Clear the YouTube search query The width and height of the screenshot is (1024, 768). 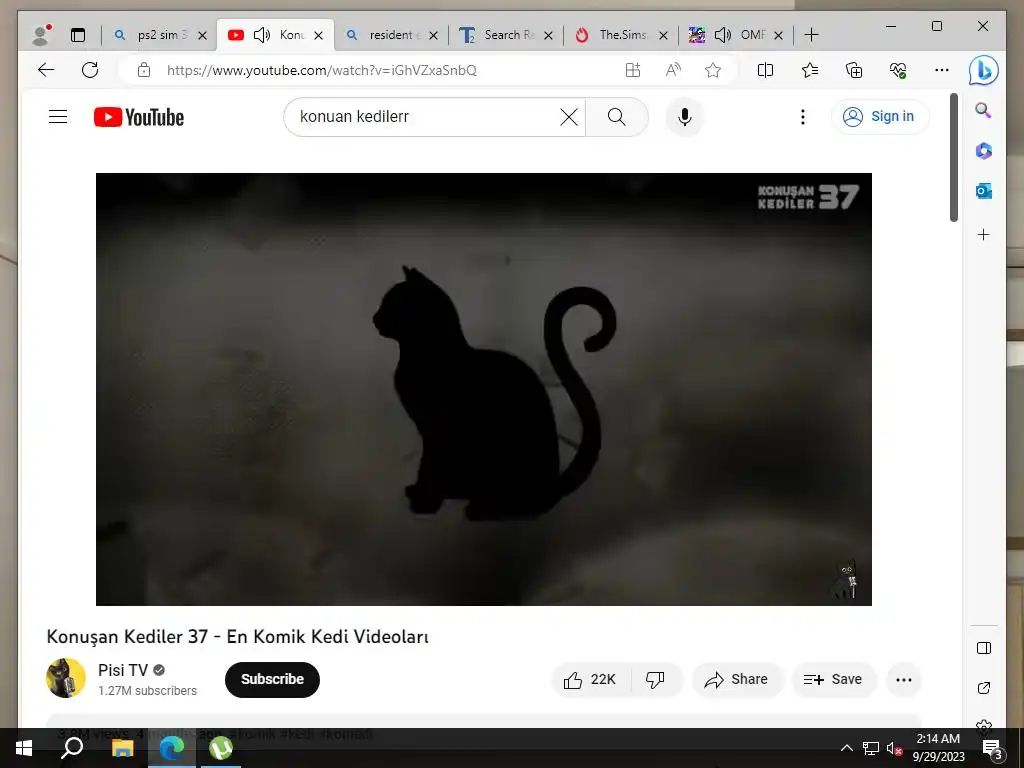(x=569, y=117)
